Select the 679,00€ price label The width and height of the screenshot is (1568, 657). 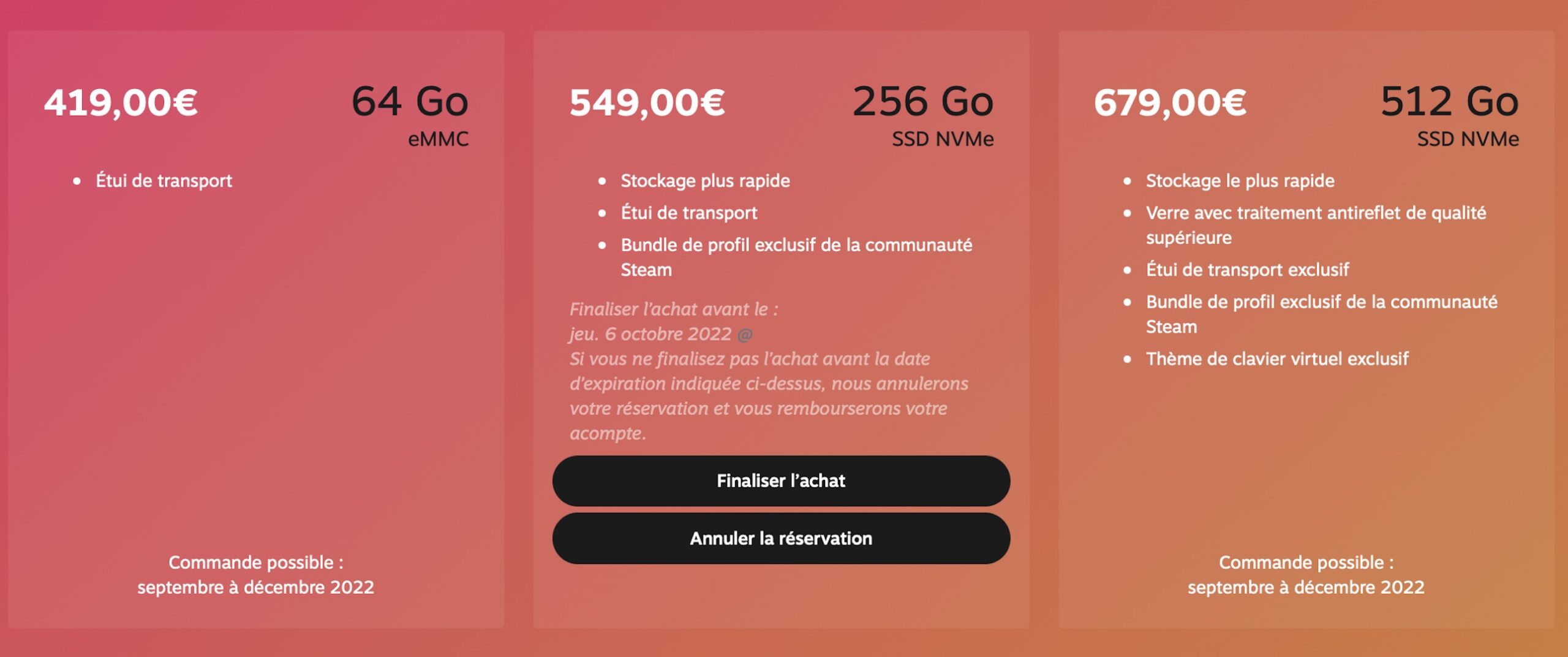click(1170, 102)
